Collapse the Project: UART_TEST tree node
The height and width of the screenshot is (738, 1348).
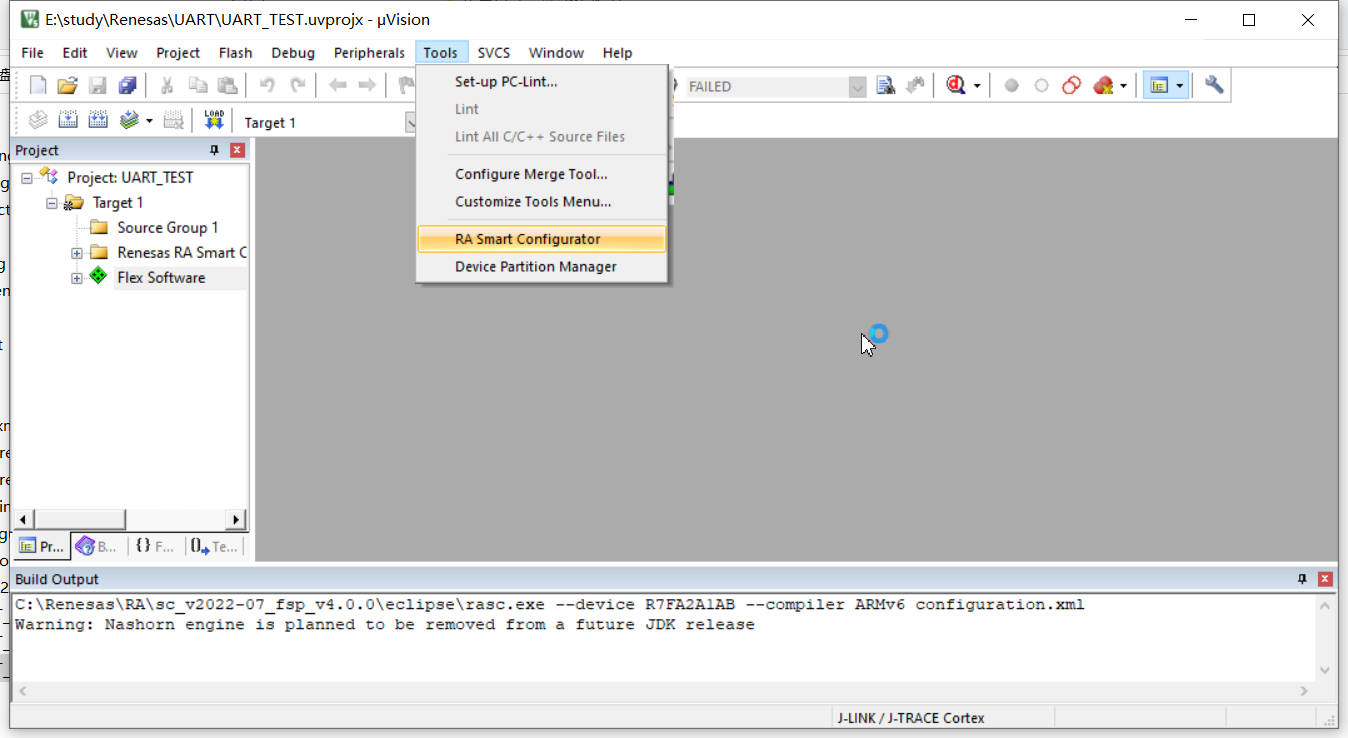(27, 178)
